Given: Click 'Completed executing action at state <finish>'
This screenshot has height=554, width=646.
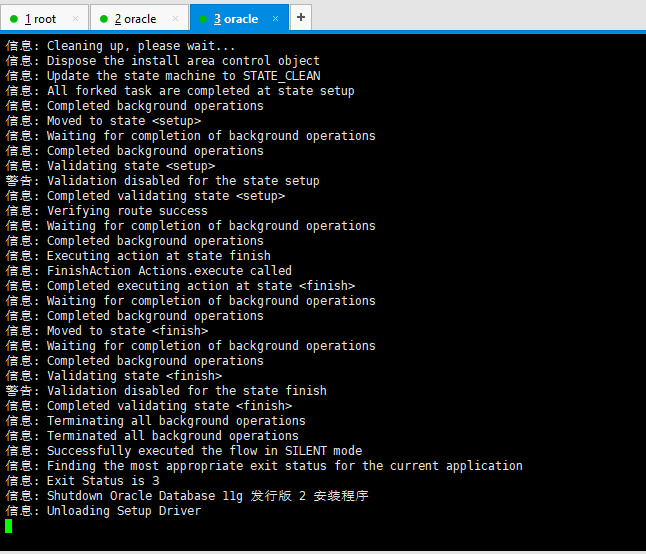Looking at the screenshot, I should [180, 286].
